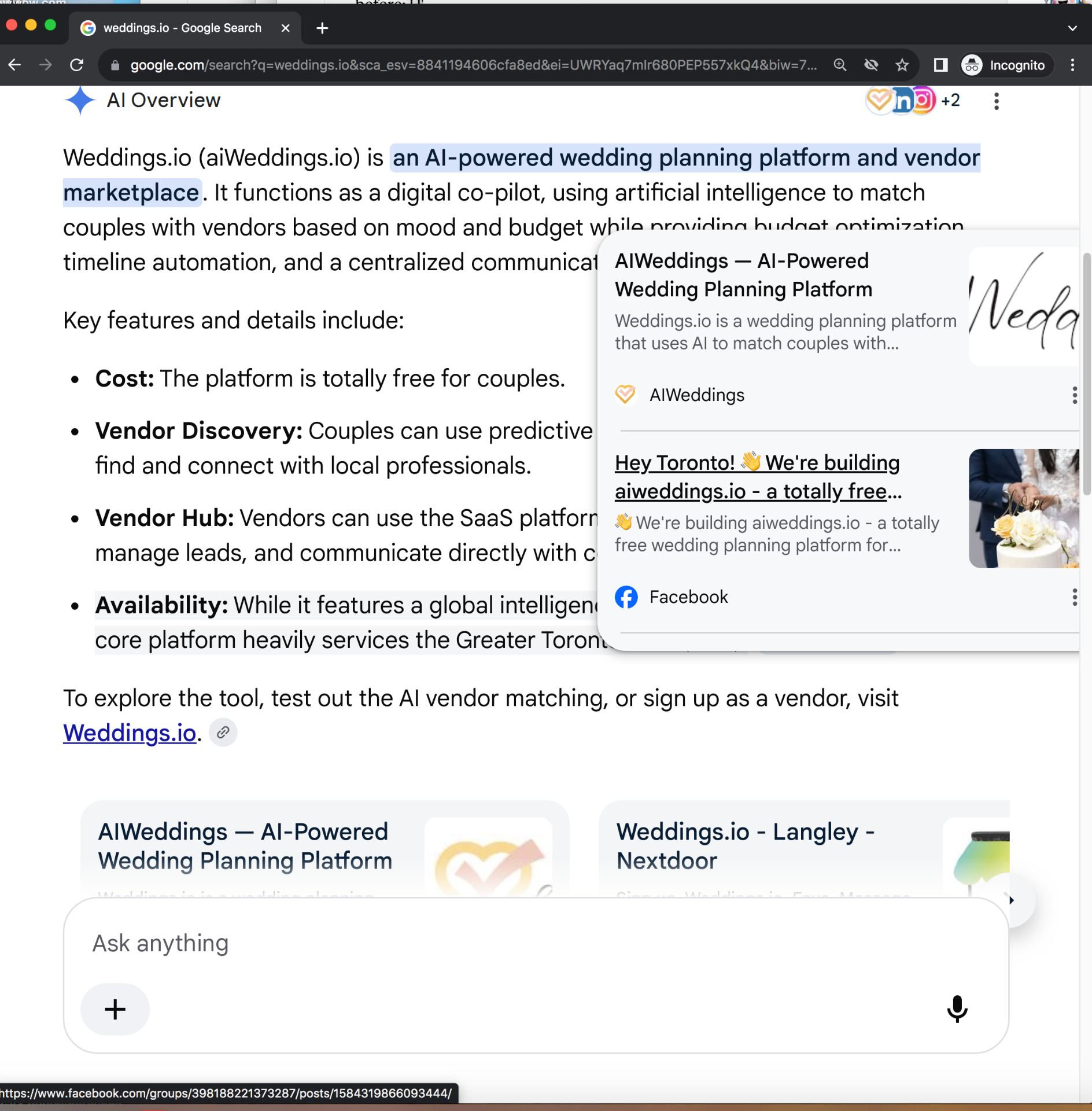Open the zoom magnifier icon in address bar
This screenshot has height=1111, width=1092.
coord(840,65)
